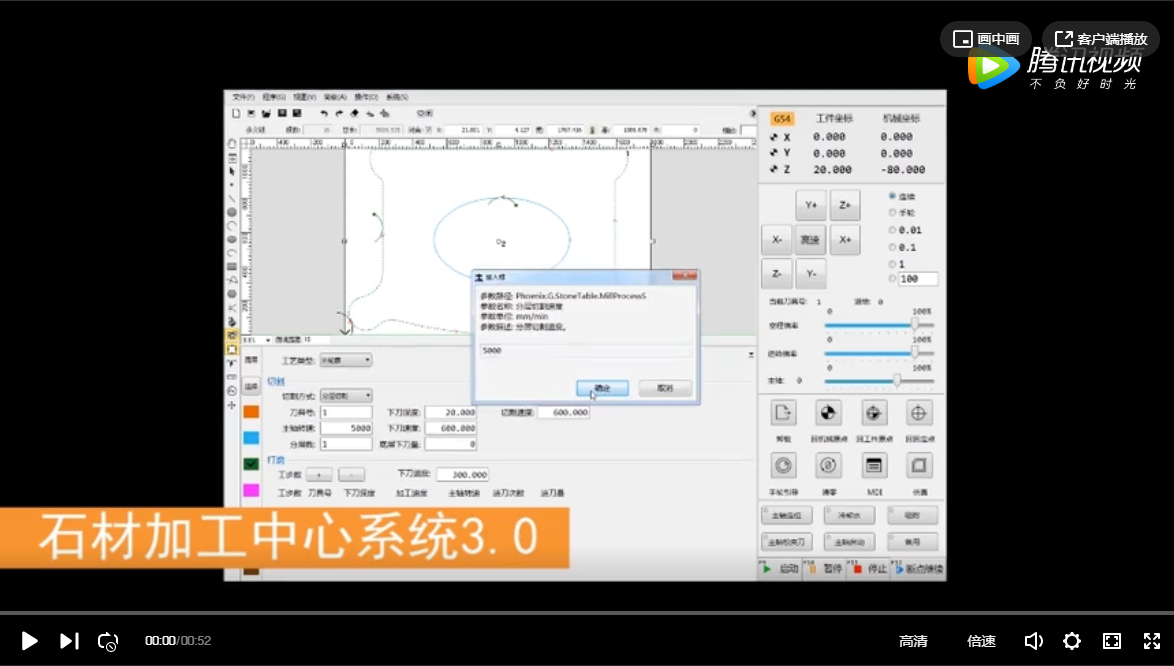Switch to full screen mode
The height and width of the screenshot is (666, 1174).
point(1151,641)
